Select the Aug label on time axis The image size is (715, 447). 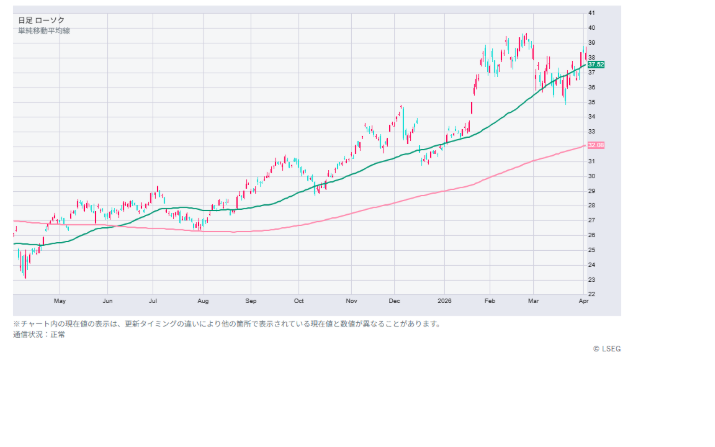(202, 300)
